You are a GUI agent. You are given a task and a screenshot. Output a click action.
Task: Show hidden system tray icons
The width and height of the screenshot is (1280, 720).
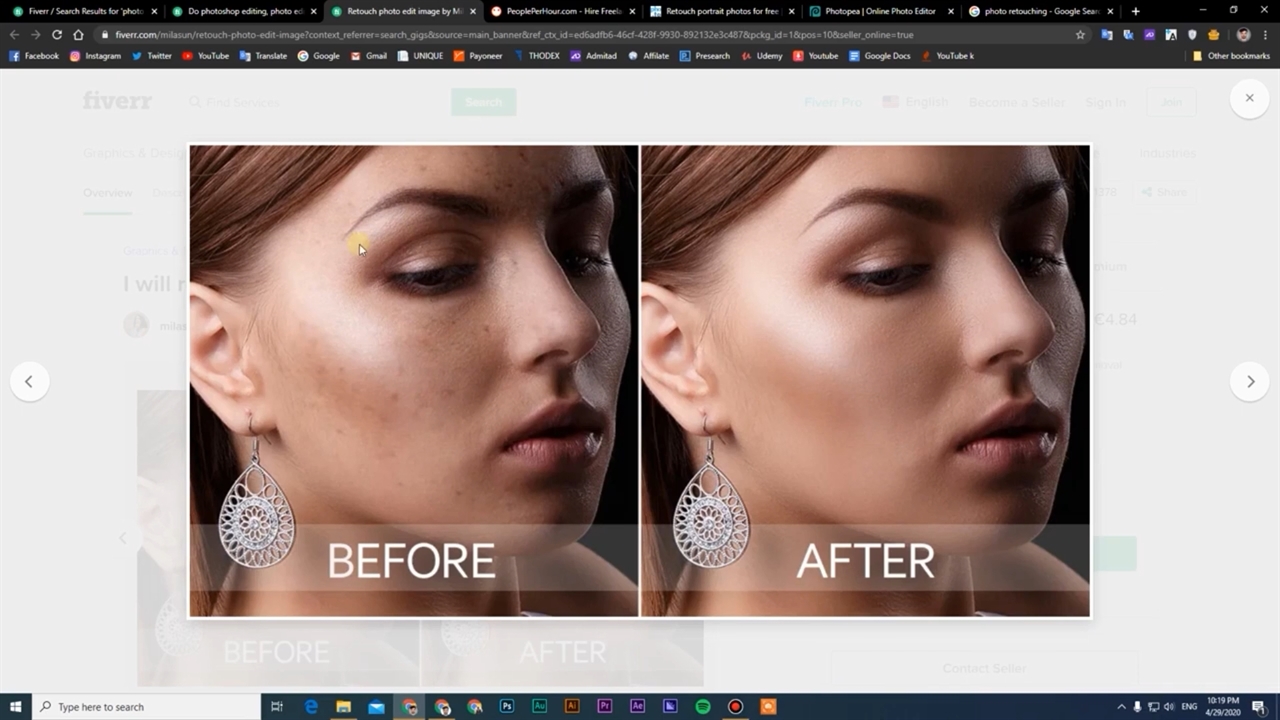coord(1121,707)
